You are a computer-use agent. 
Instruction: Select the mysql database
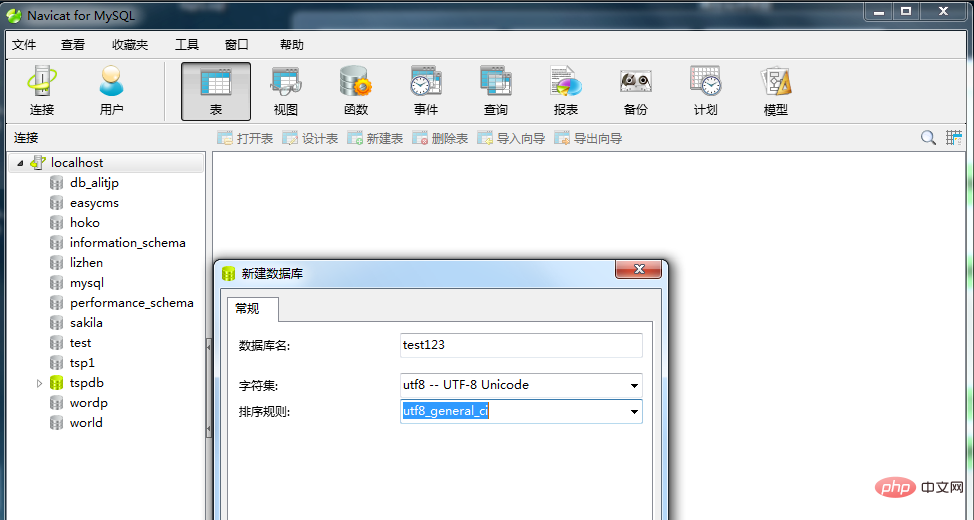86,283
